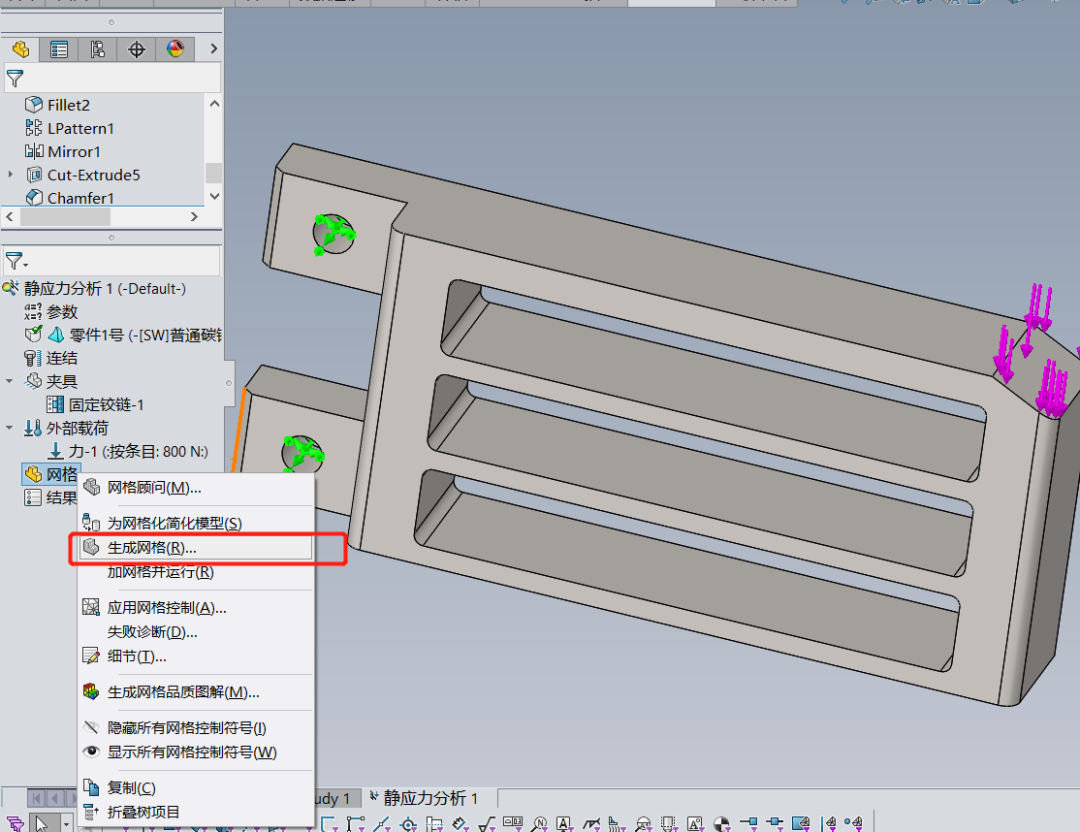Hide all mesh control symbols
Viewport: 1080px width, 832px height.
coord(186,728)
